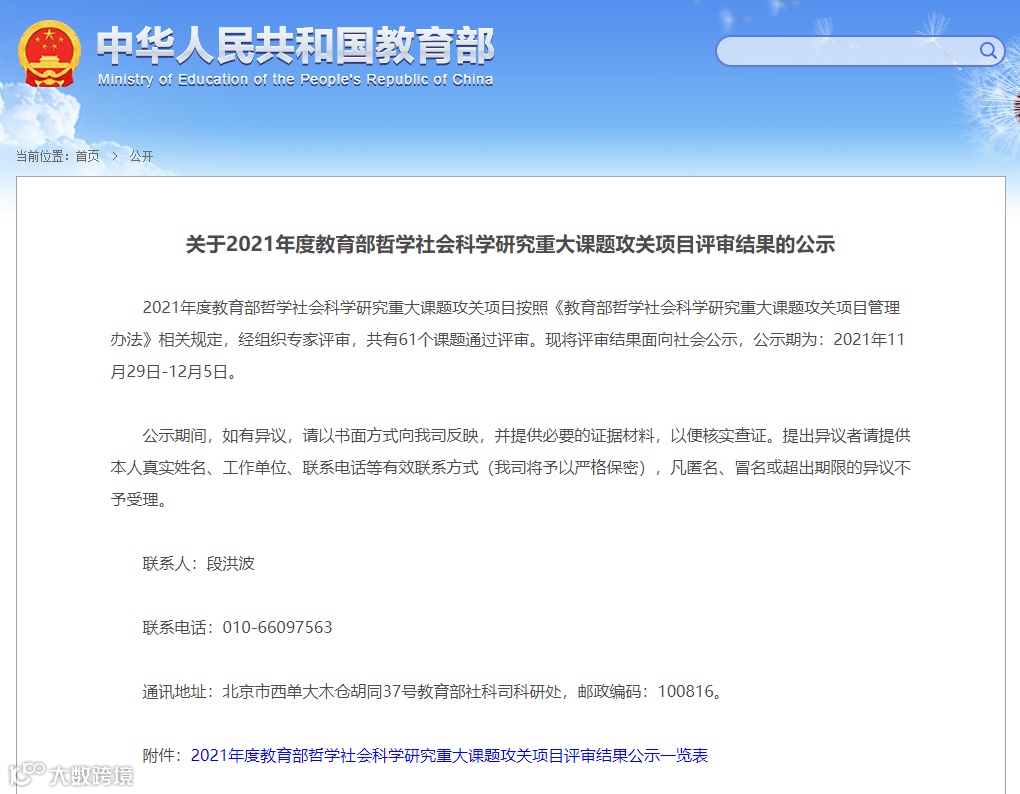The image size is (1020, 794).
Task: Click the line starting 办法》相关规定
Action: 507,339
